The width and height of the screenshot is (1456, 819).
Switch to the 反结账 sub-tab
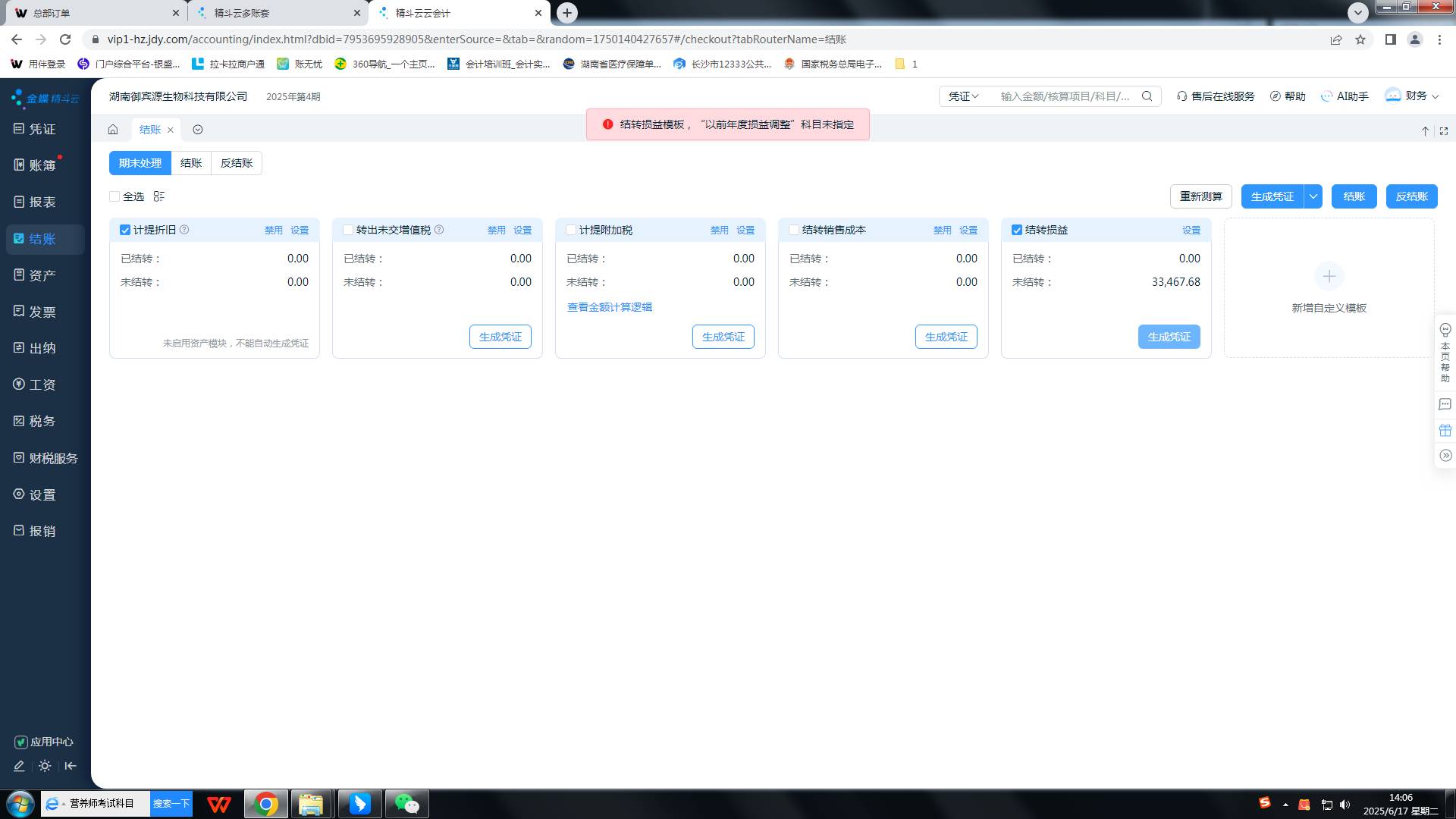(x=237, y=163)
